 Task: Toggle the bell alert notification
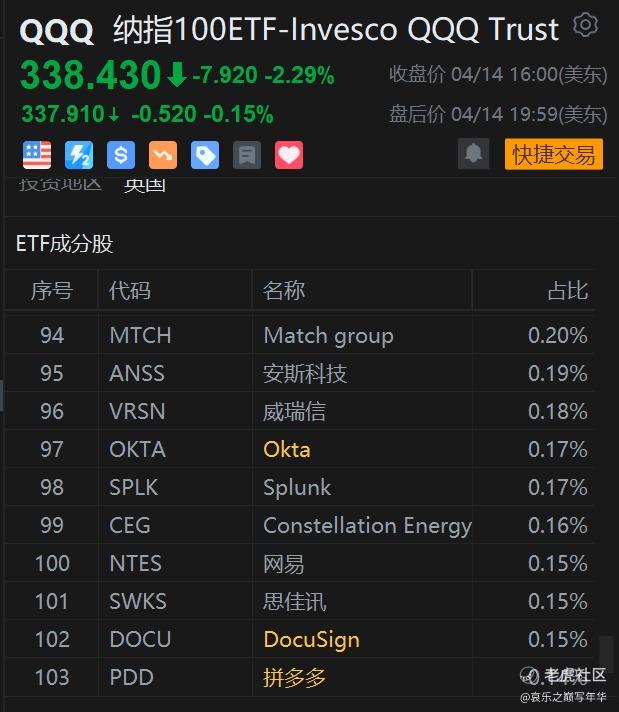point(474,154)
